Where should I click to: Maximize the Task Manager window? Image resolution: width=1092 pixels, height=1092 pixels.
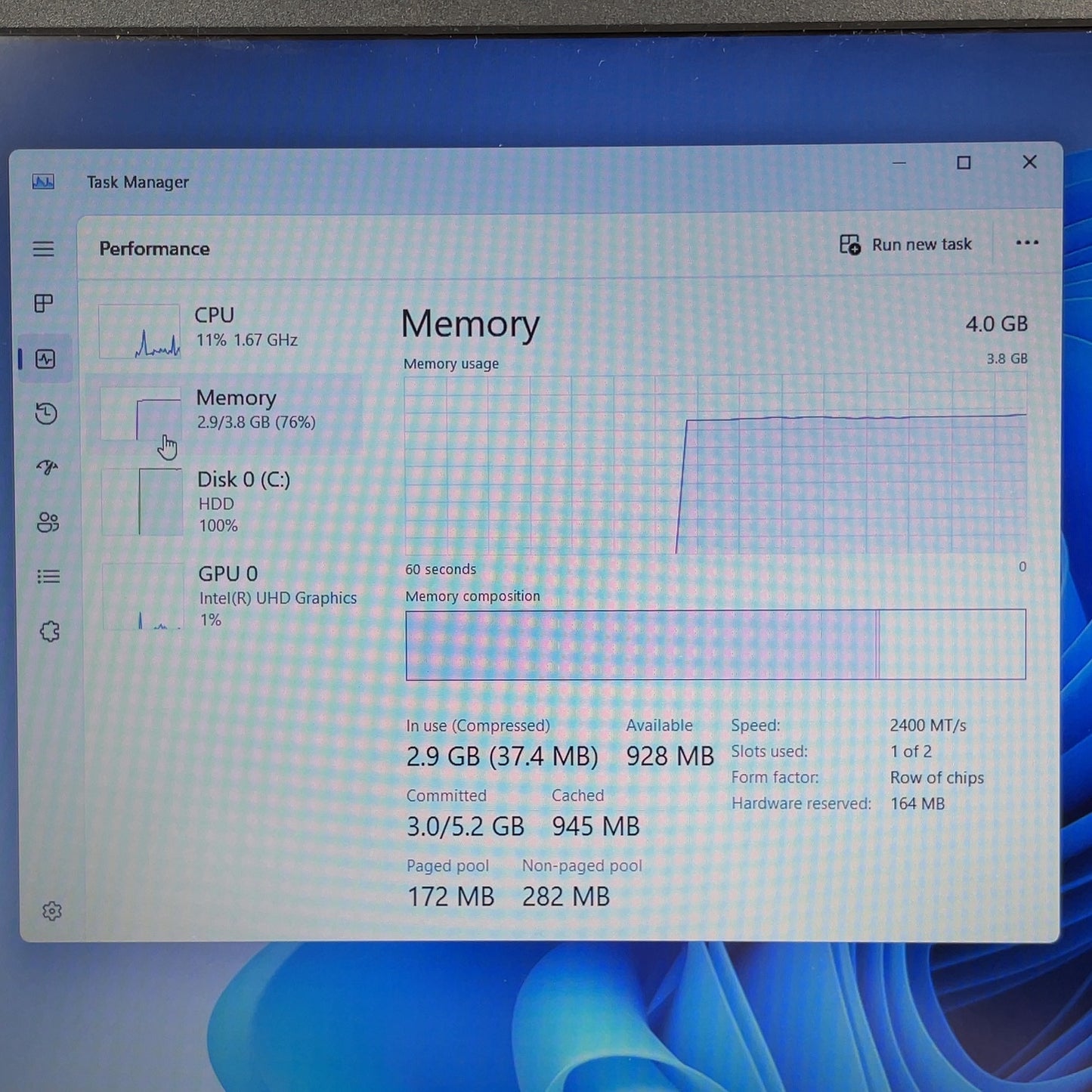point(964,162)
